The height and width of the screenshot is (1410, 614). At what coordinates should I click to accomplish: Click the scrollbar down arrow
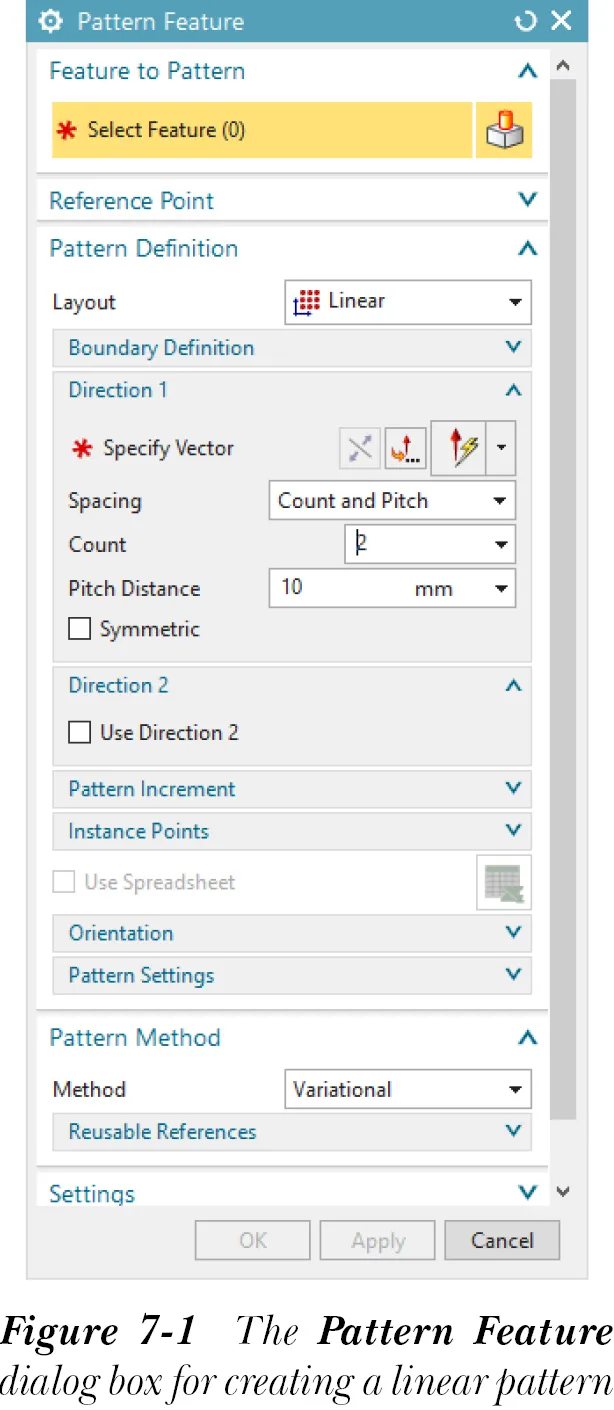[563, 1192]
